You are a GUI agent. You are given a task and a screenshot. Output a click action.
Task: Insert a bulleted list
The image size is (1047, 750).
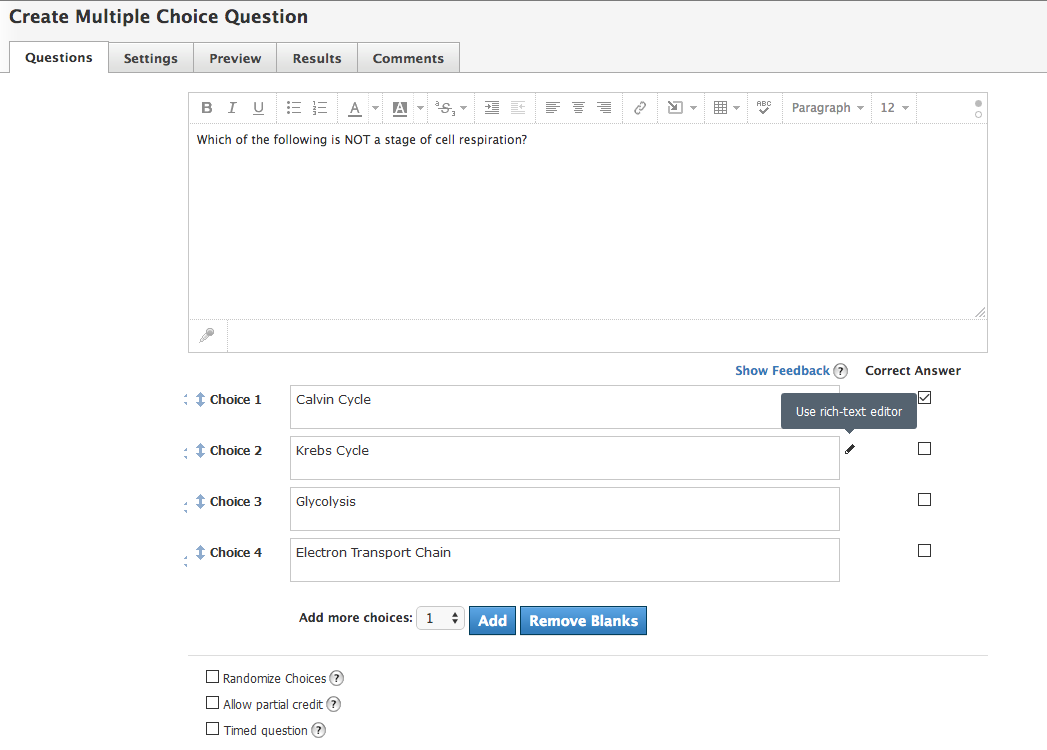pos(294,108)
